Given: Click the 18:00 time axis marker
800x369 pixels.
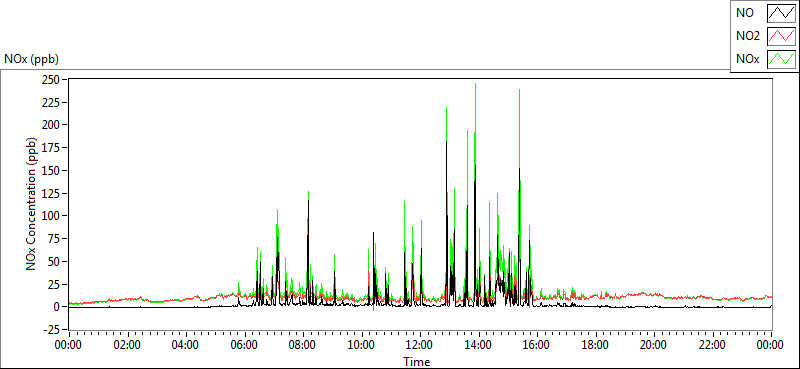Looking at the screenshot, I should coord(595,345).
